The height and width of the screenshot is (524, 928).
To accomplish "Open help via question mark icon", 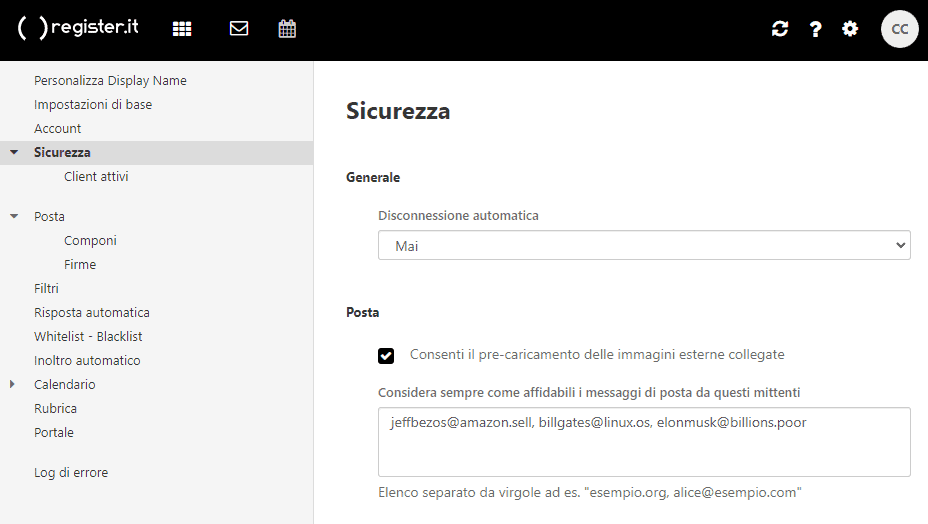I will tap(816, 29).
